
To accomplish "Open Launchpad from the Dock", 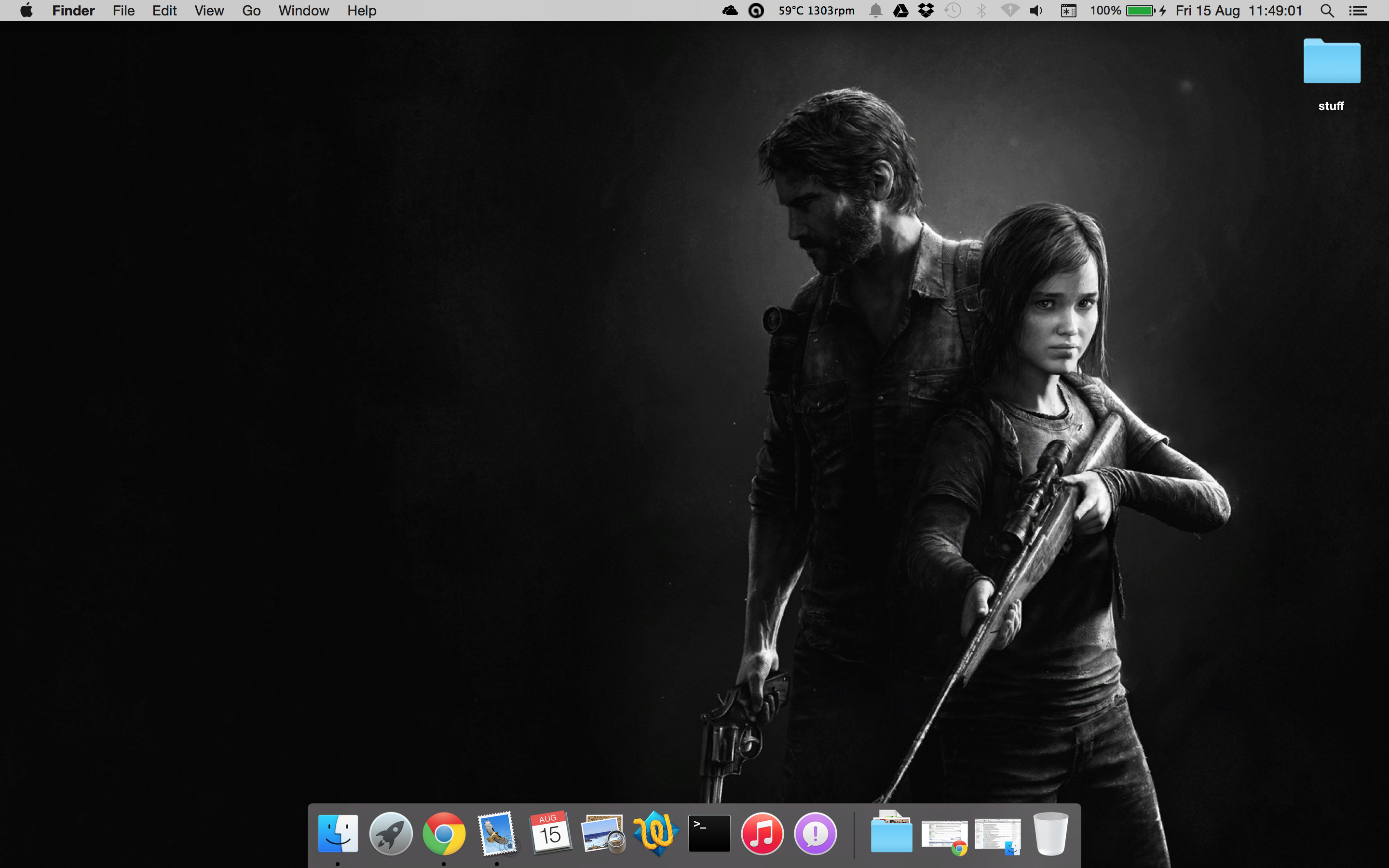I will (390, 833).
